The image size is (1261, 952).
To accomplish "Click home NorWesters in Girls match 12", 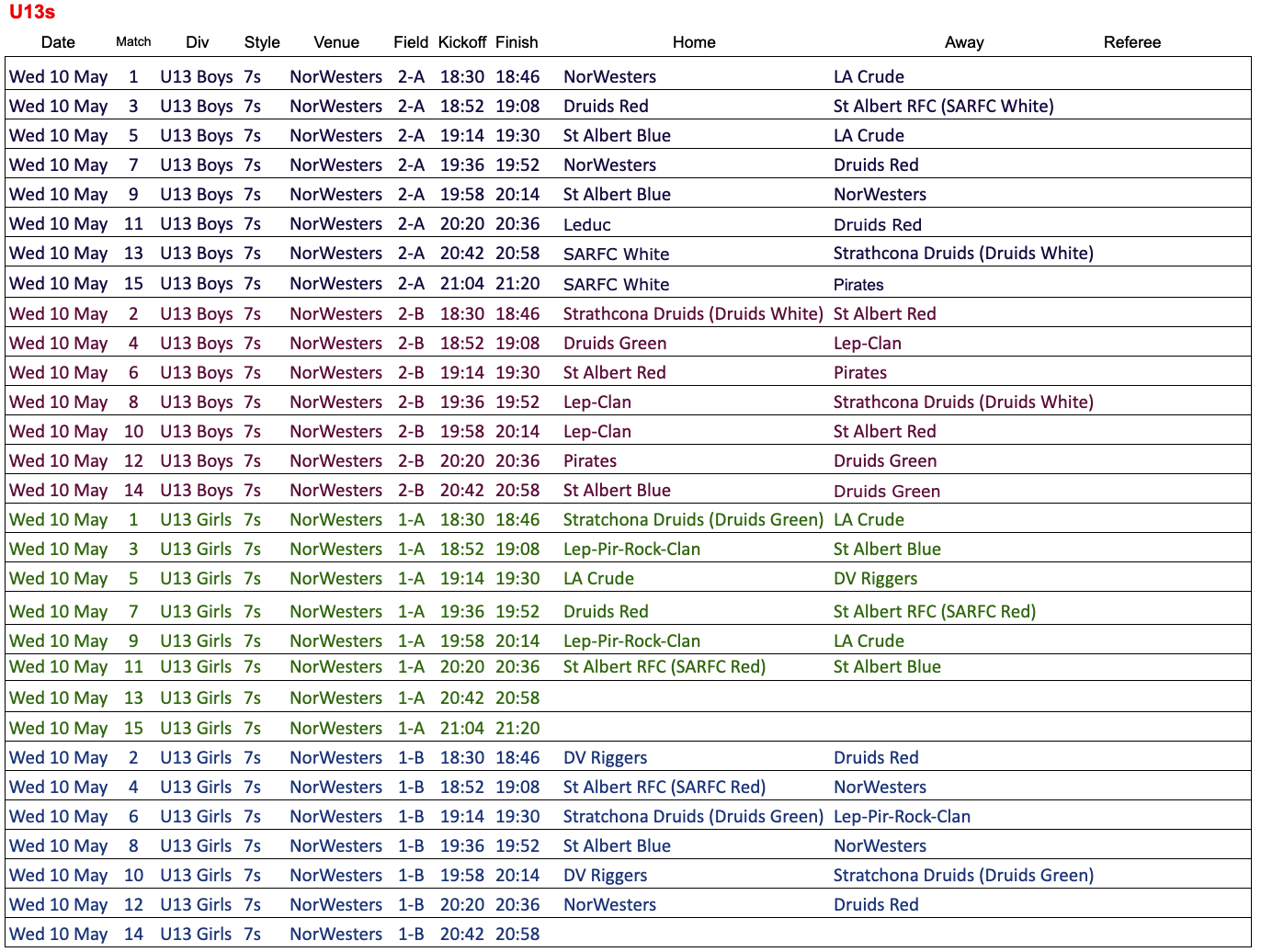I will point(609,905).
